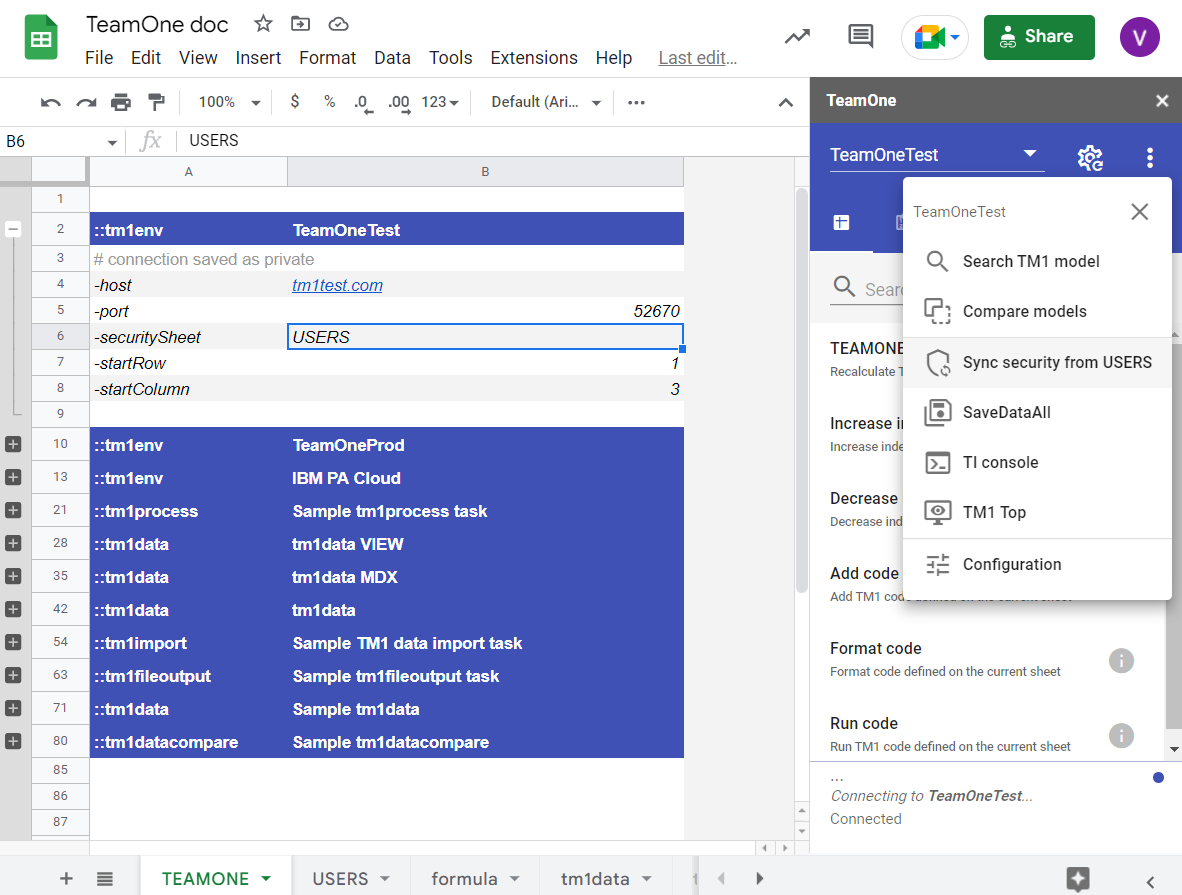The width and height of the screenshot is (1182, 895).
Task: Click the Share button
Action: (x=1039, y=37)
